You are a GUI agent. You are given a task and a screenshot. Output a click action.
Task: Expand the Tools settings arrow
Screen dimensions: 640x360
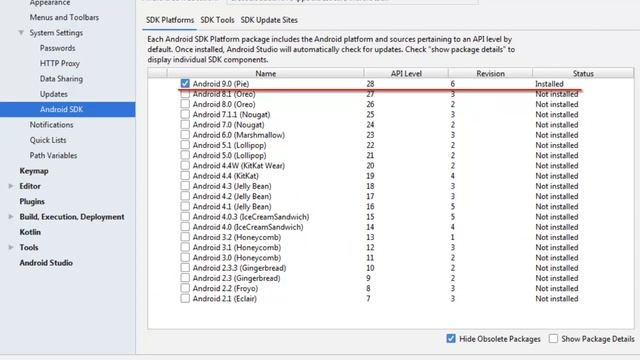[11, 247]
